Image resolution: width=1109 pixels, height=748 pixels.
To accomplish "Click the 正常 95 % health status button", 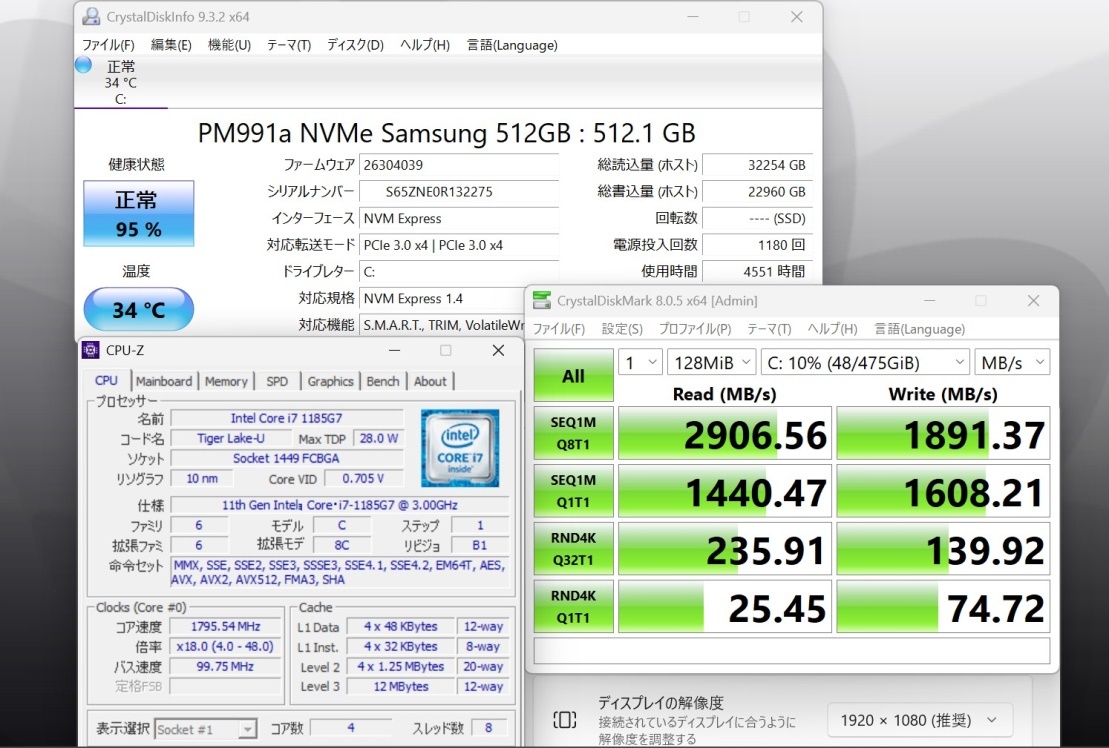I will (x=139, y=213).
